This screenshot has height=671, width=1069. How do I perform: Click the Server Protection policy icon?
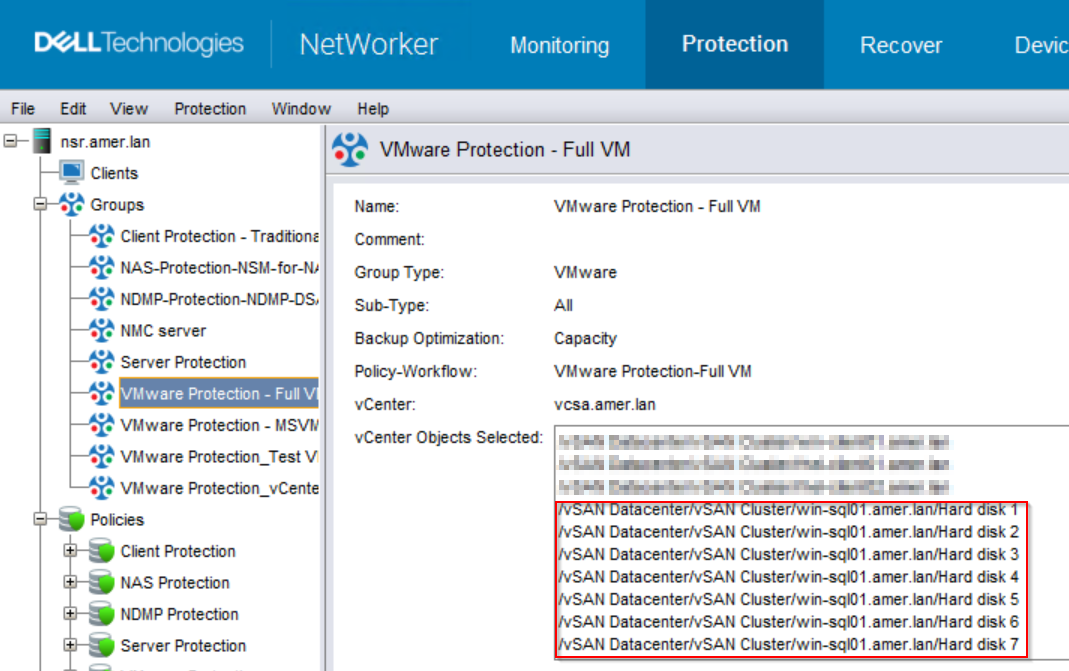coord(102,644)
